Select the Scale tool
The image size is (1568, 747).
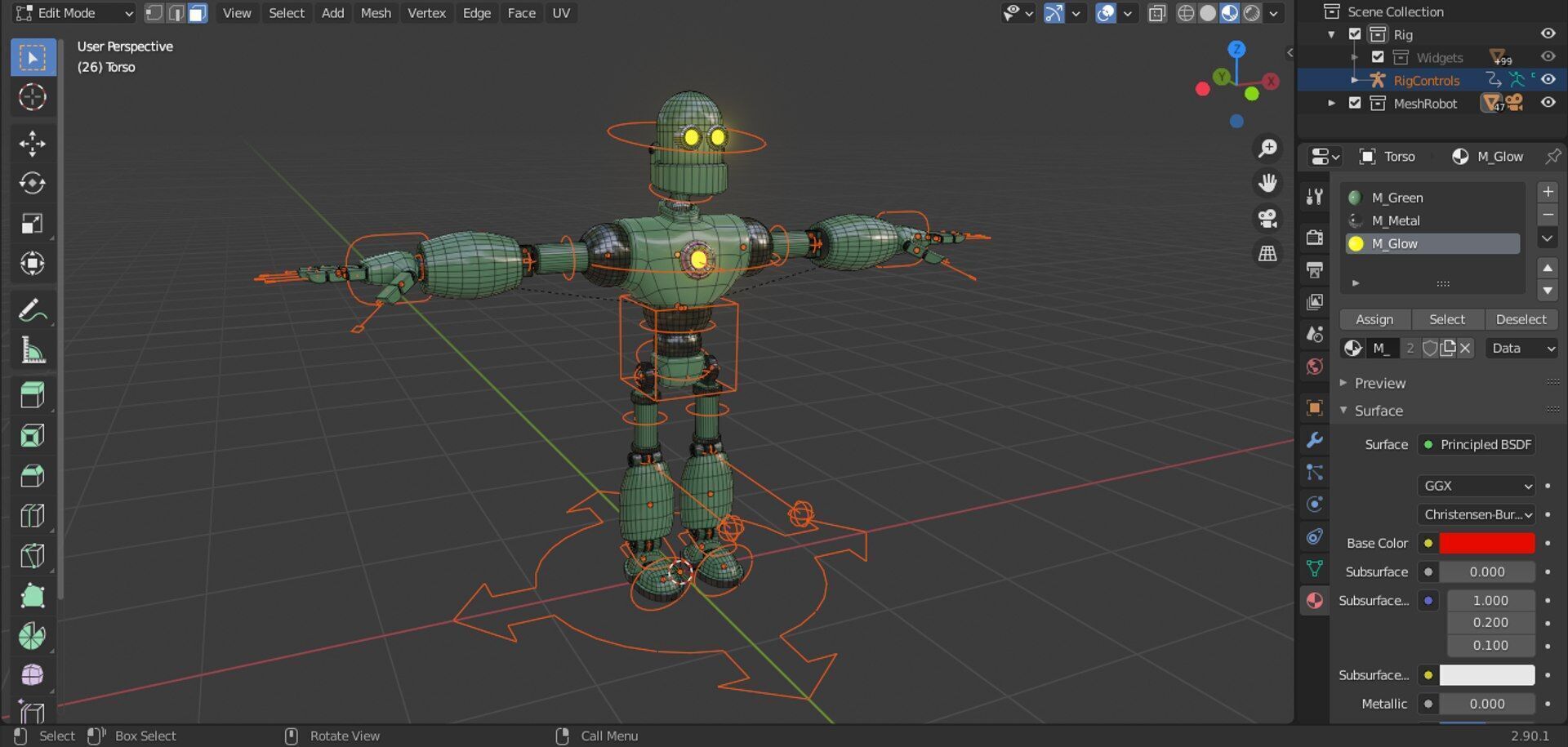(33, 224)
